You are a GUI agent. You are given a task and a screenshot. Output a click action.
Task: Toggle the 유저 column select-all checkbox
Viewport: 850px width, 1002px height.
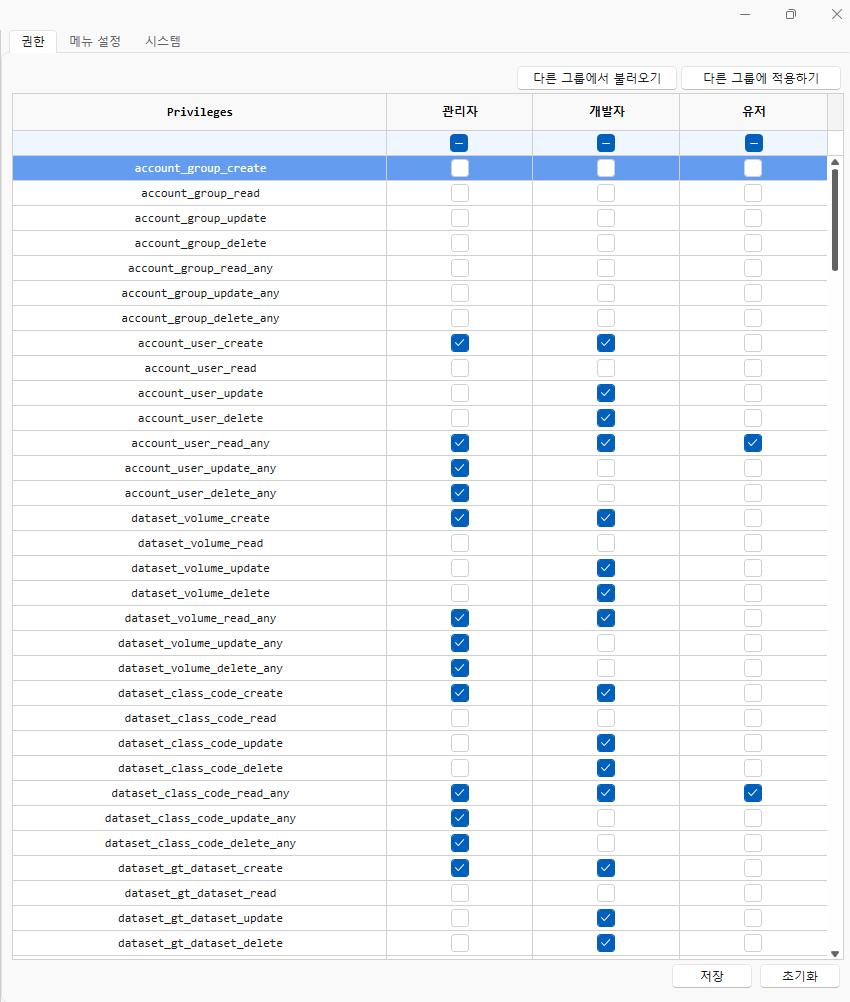point(753,143)
